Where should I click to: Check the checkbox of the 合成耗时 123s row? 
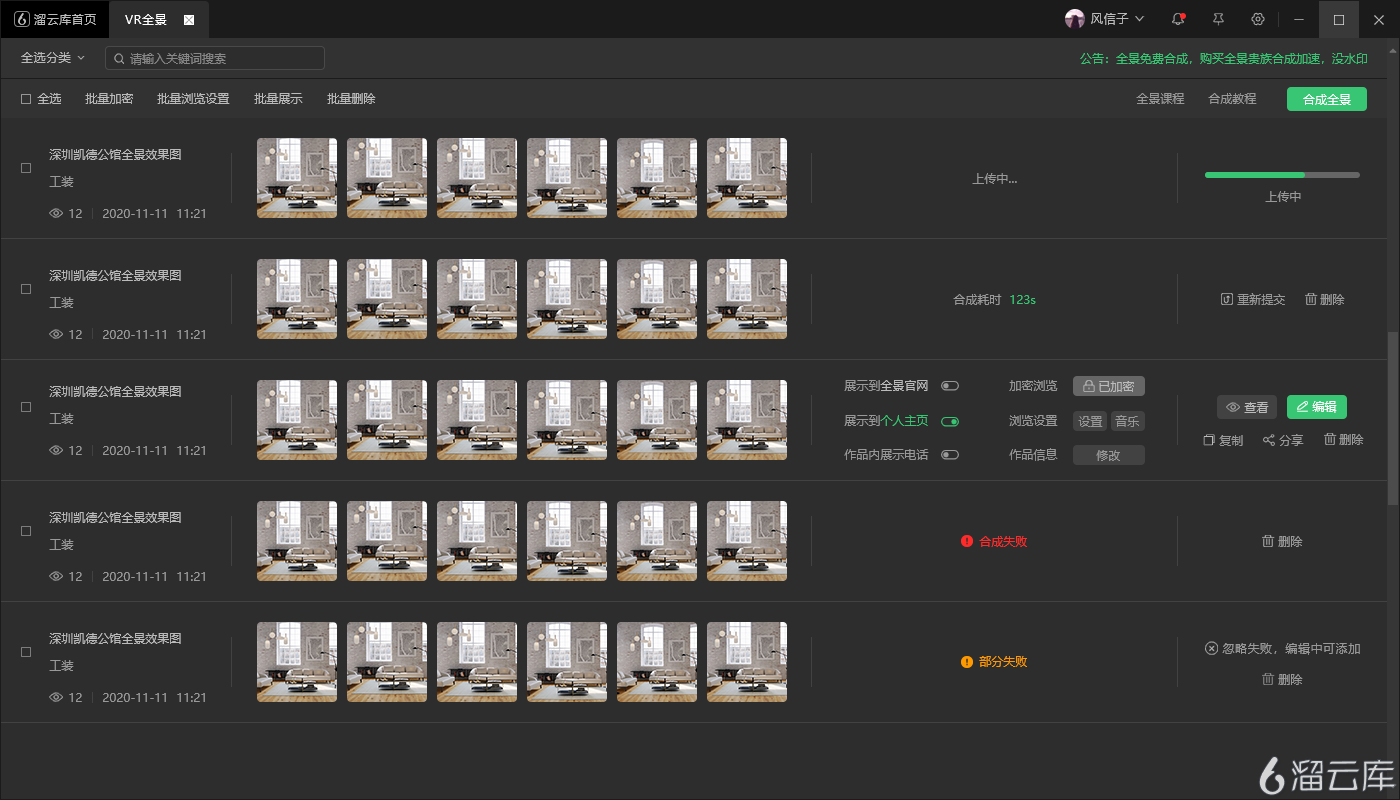coord(26,289)
